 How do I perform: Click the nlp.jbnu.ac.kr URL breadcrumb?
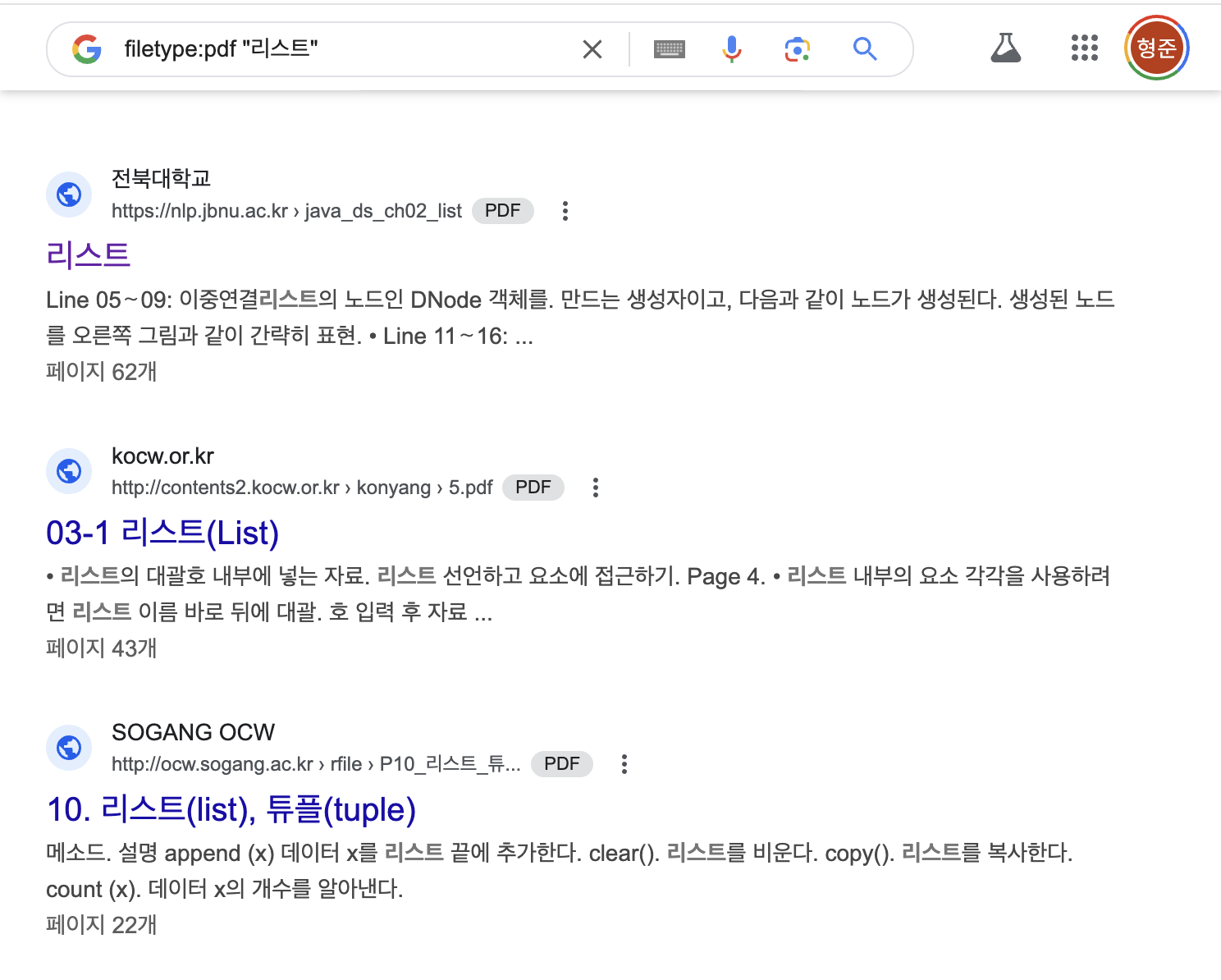point(287,211)
